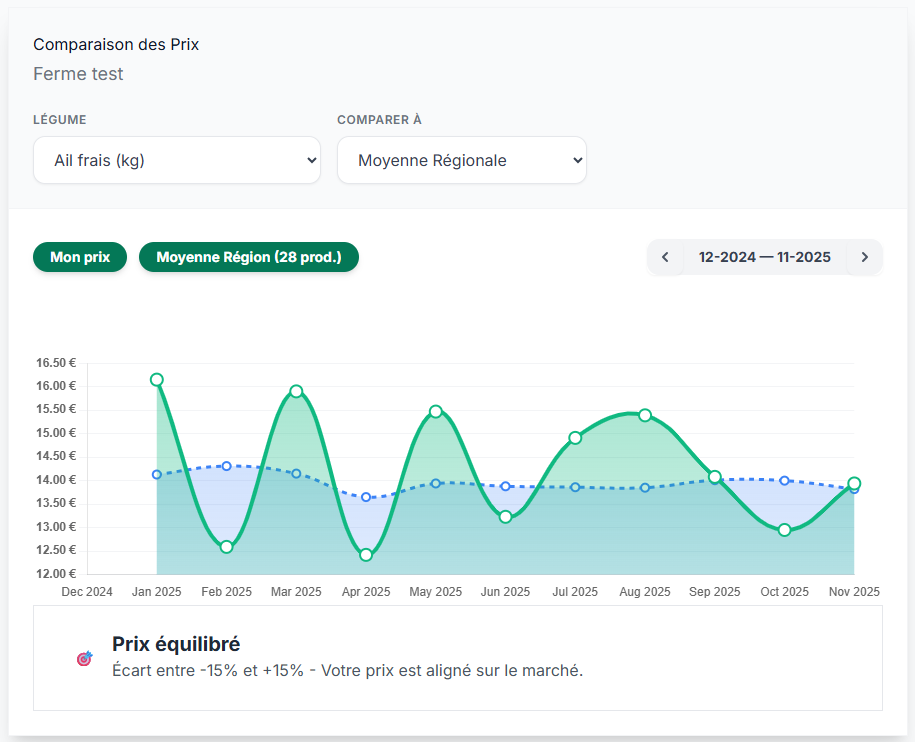Image resolution: width=915 pixels, height=742 pixels.
Task: Go to previous period with left chevron
Action: (665, 257)
